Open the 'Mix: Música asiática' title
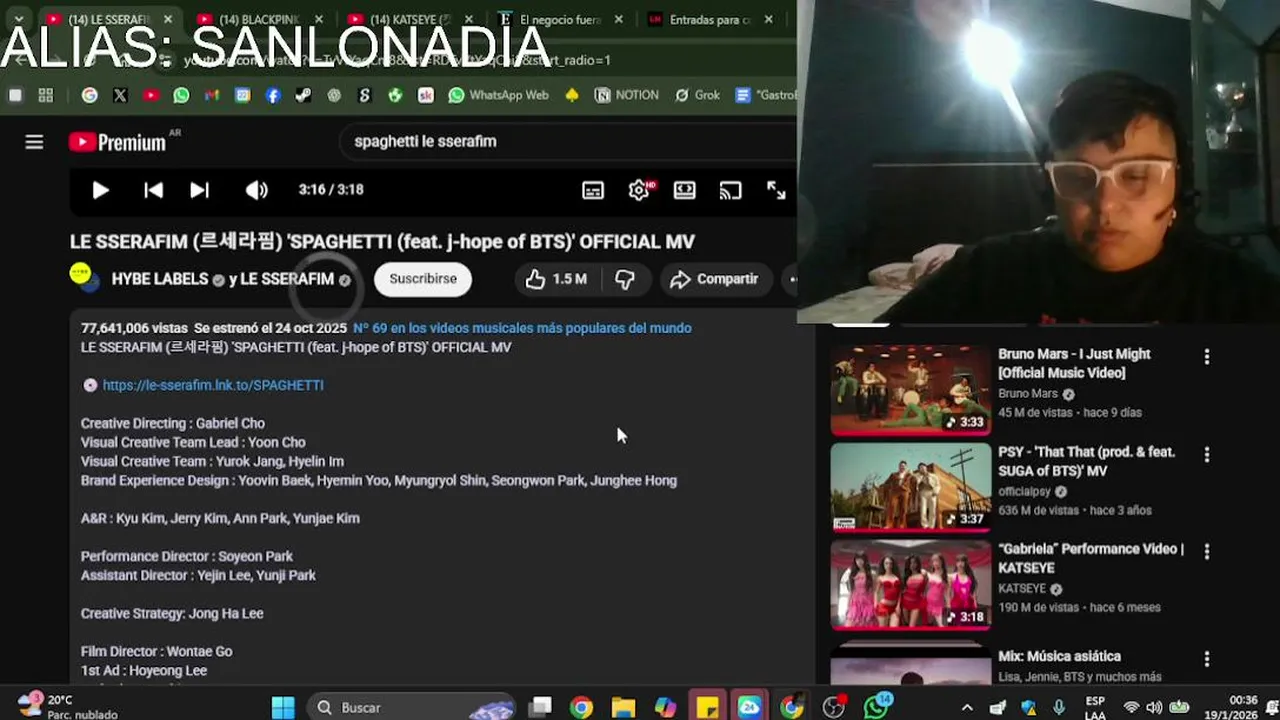This screenshot has width=1280, height=720. tap(1059, 657)
